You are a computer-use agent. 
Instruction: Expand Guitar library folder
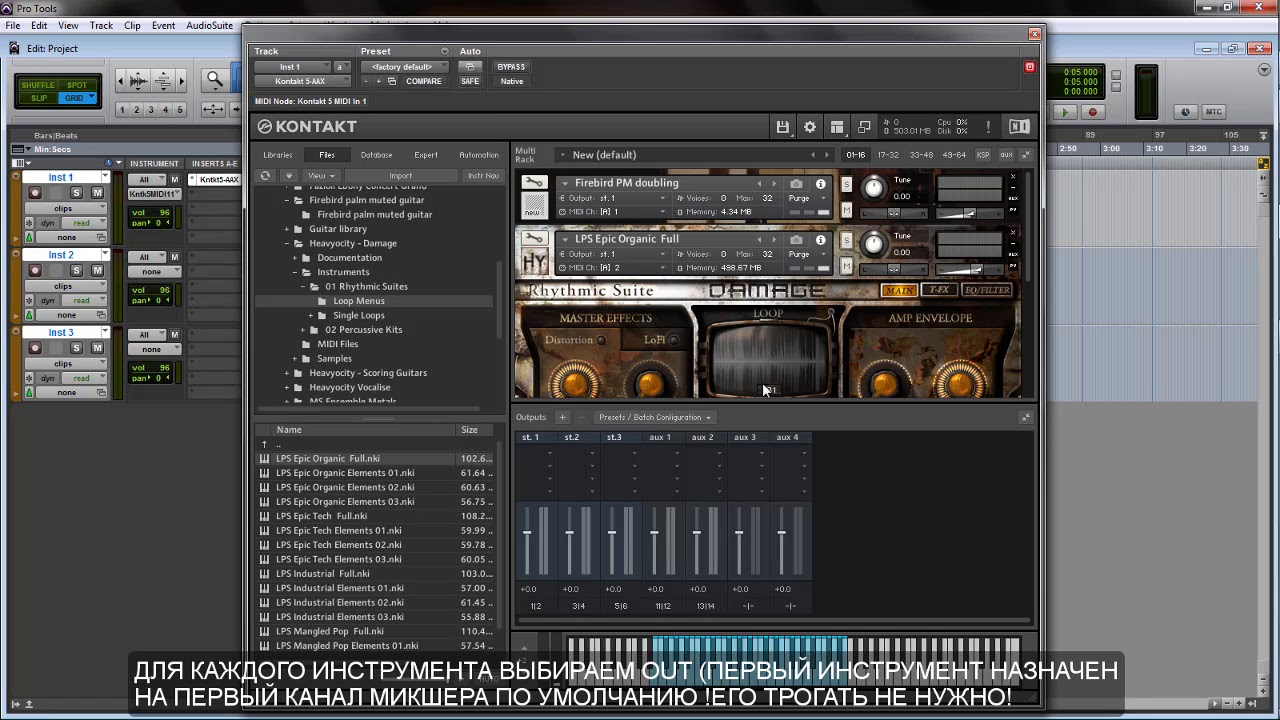286,229
